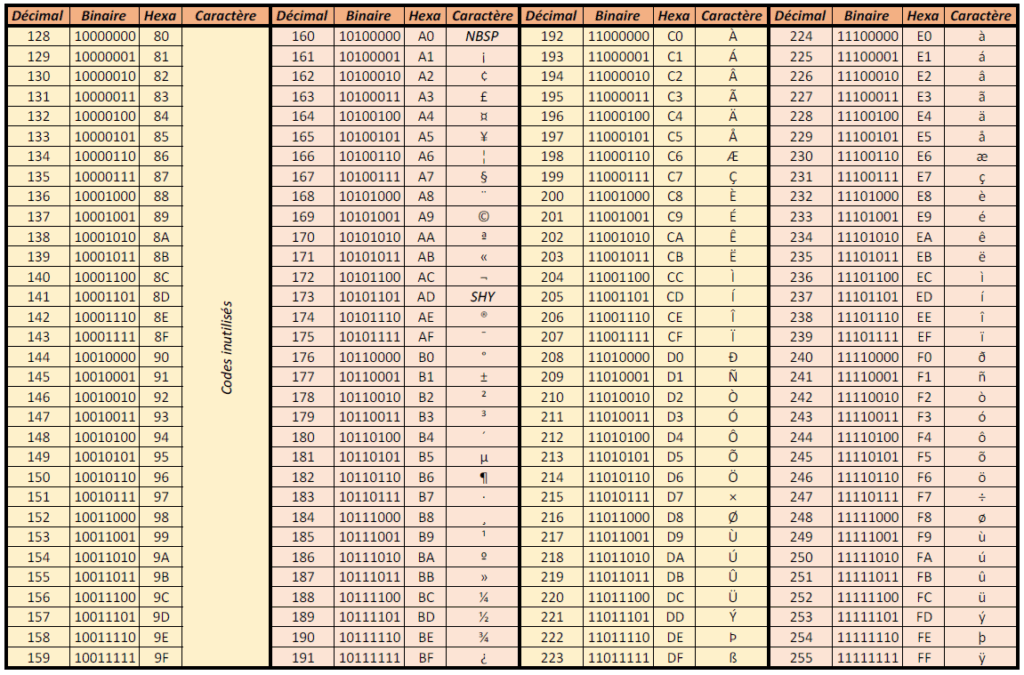Select decimal value 128 cell
Screen dimensions: 1024x675
[38, 37]
